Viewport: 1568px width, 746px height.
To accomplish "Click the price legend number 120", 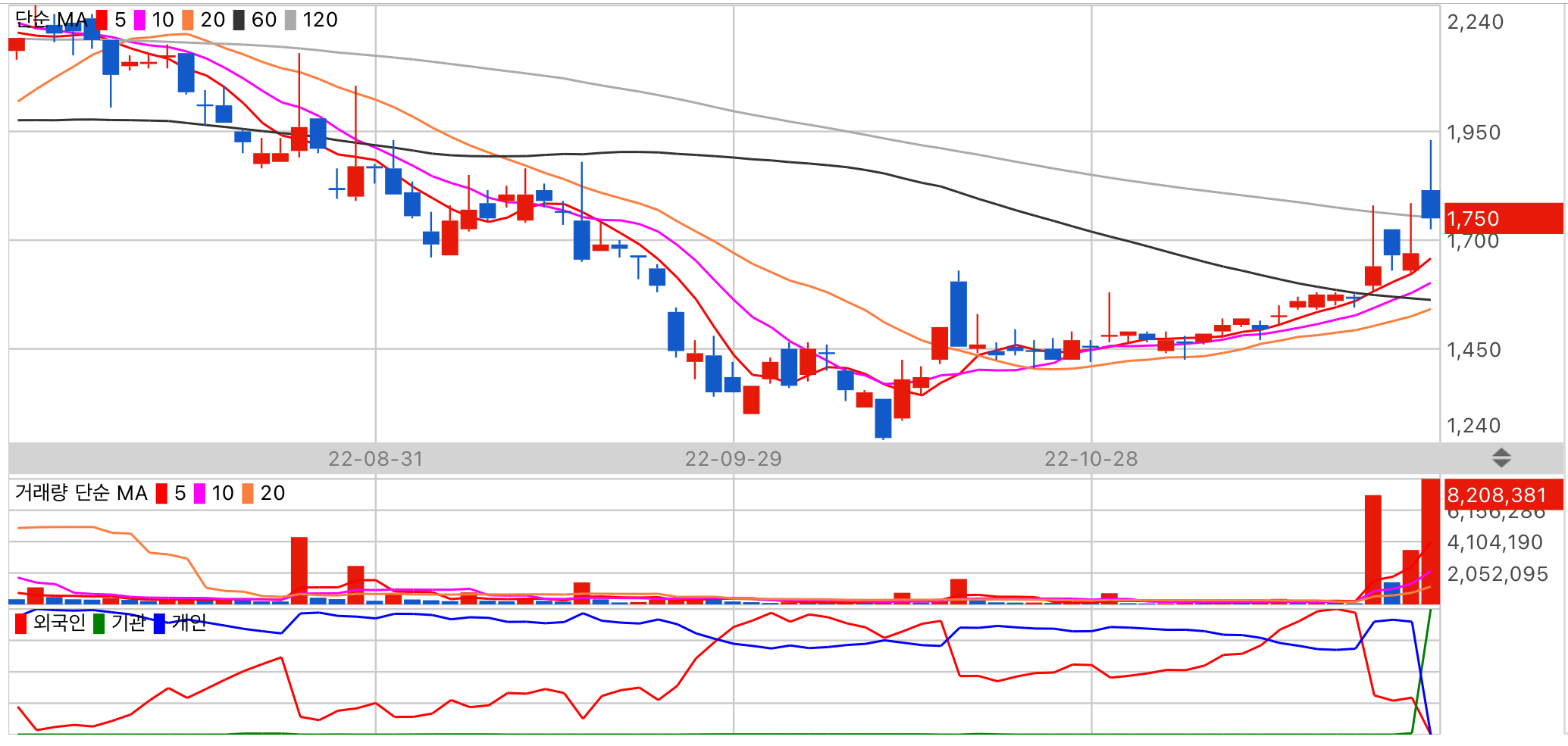I will pyautogui.click(x=320, y=20).
